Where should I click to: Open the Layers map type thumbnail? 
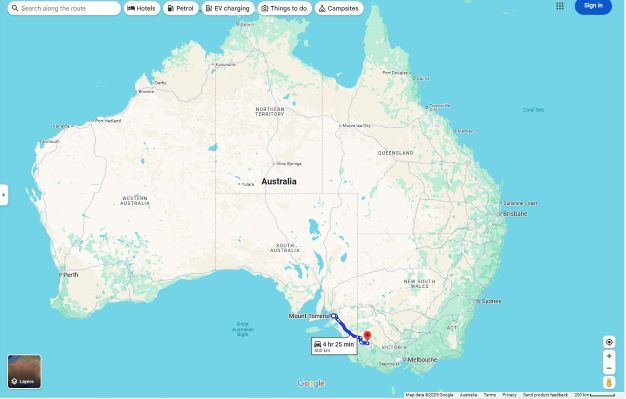(24, 371)
